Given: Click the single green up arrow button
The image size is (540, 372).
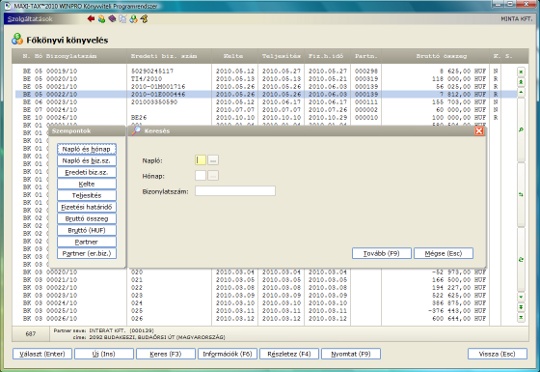Looking at the screenshot, I should point(521,92).
